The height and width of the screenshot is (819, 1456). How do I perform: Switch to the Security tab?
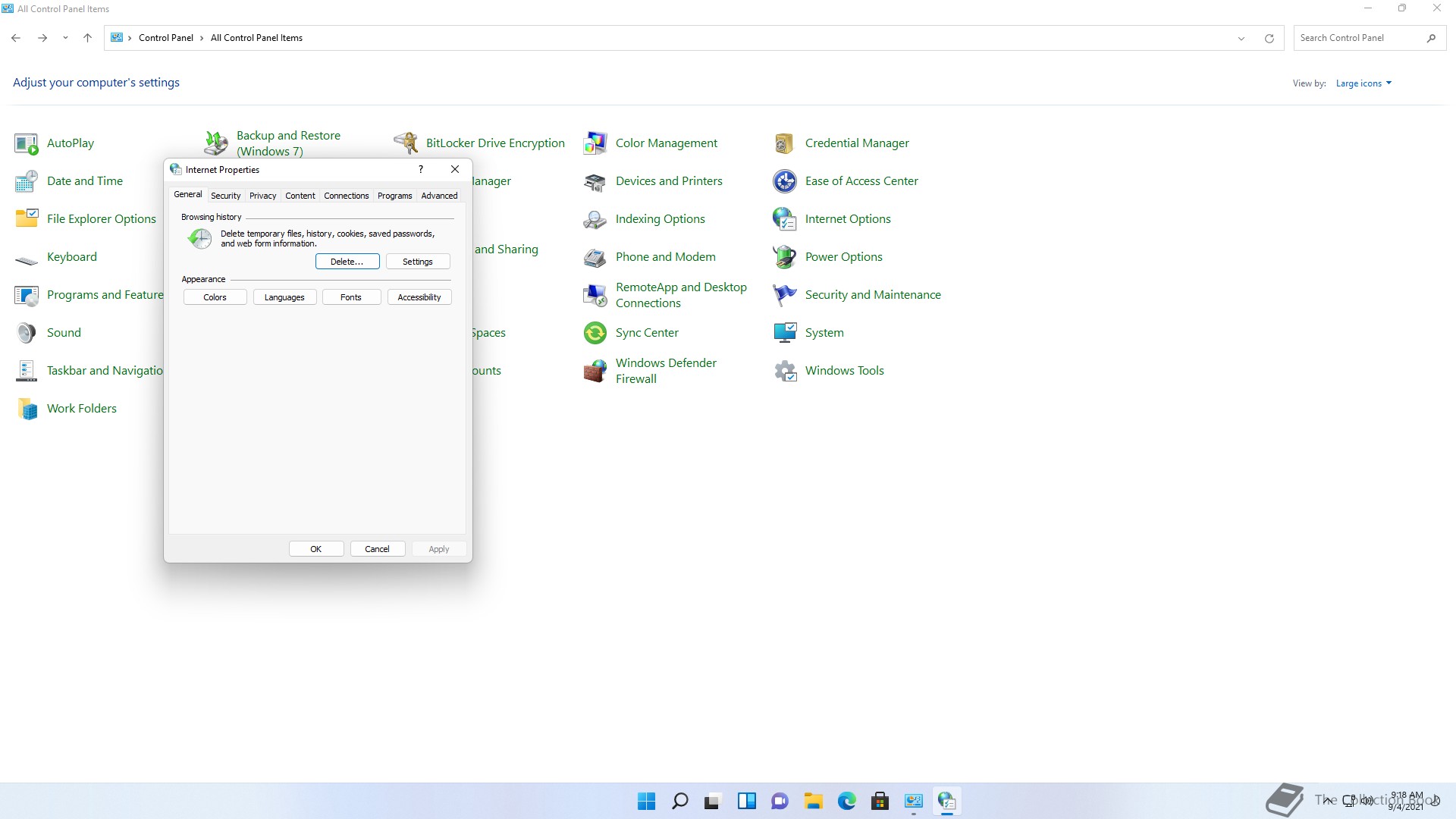(x=225, y=196)
